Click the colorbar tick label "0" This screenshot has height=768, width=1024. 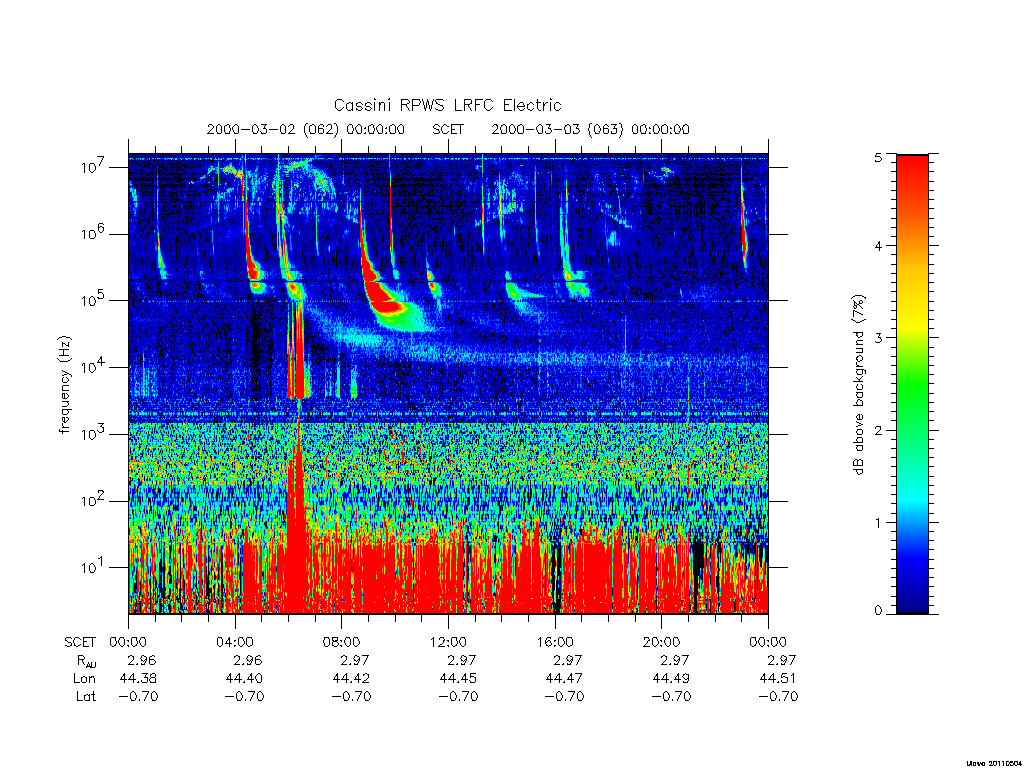coord(878,611)
